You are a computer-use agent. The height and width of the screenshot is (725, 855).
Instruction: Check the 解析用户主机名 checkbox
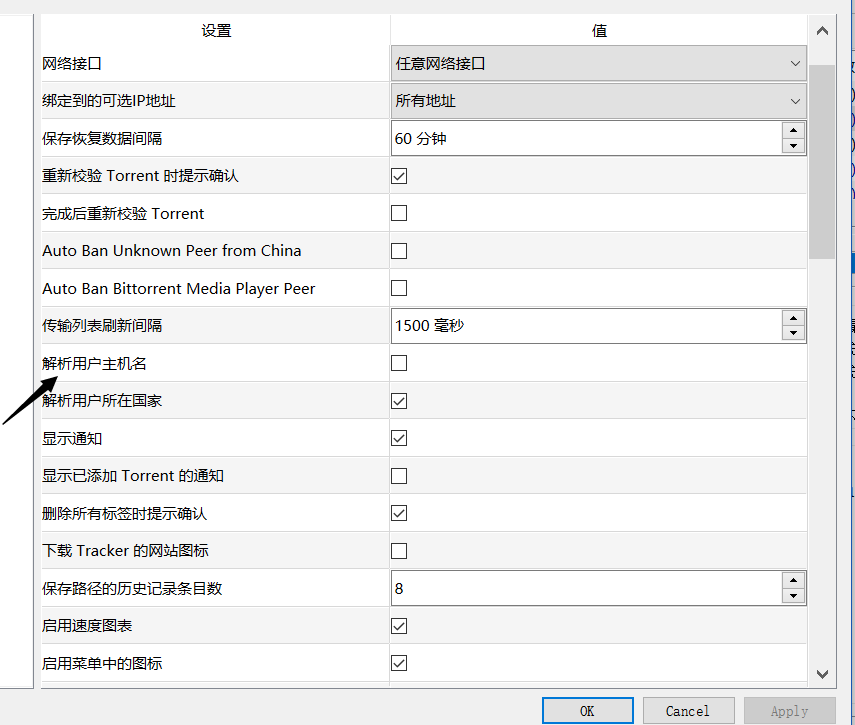click(399, 363)
